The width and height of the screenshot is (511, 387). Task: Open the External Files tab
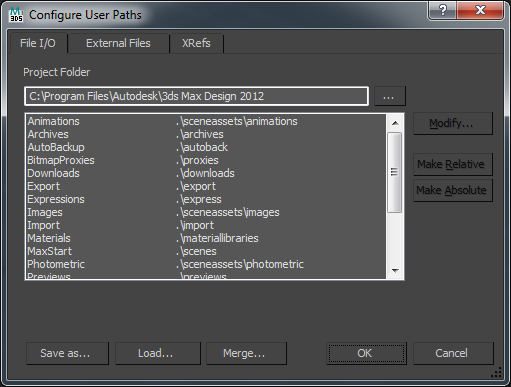[x=118, y=43]
